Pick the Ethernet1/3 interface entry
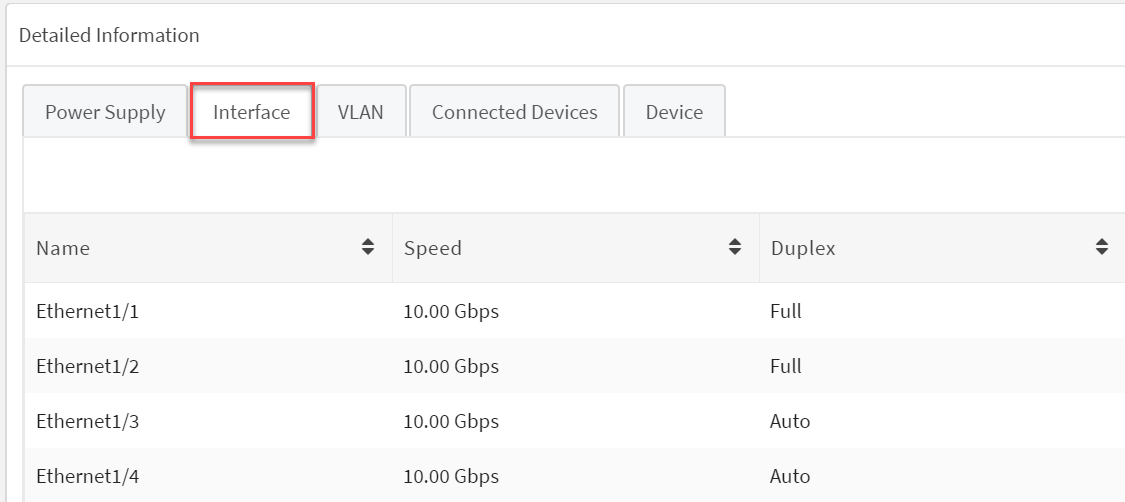The width and height of the screenshot is (1125, 502). [x=87, y=421]
